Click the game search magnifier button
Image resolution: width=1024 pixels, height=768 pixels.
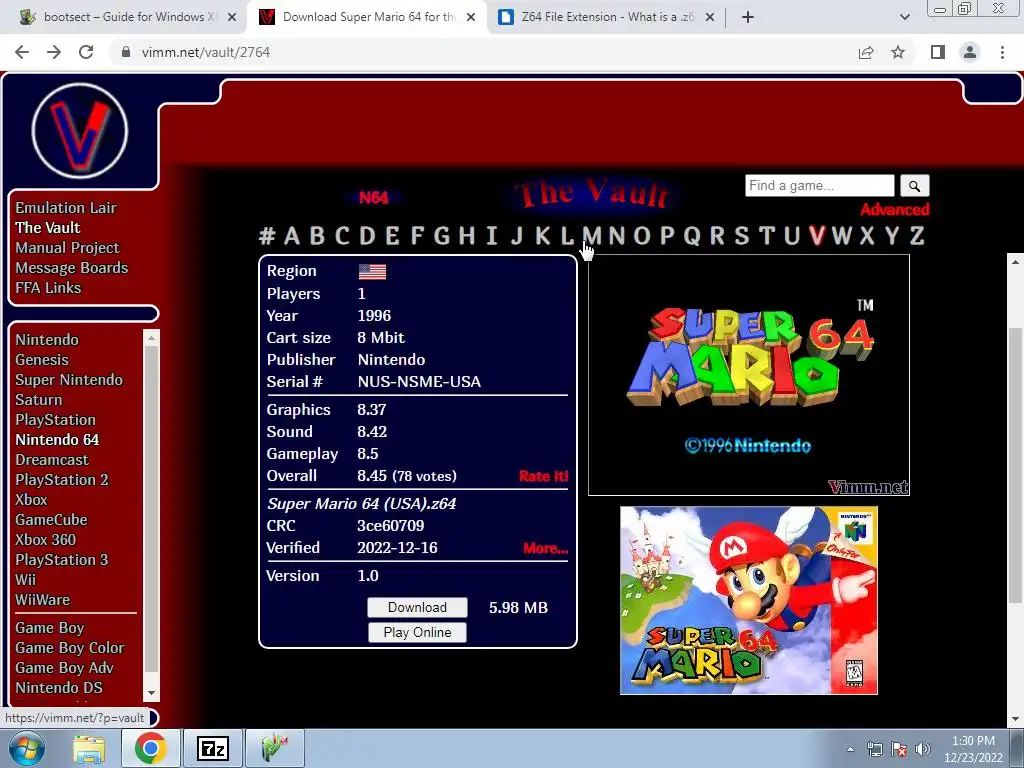914,186
